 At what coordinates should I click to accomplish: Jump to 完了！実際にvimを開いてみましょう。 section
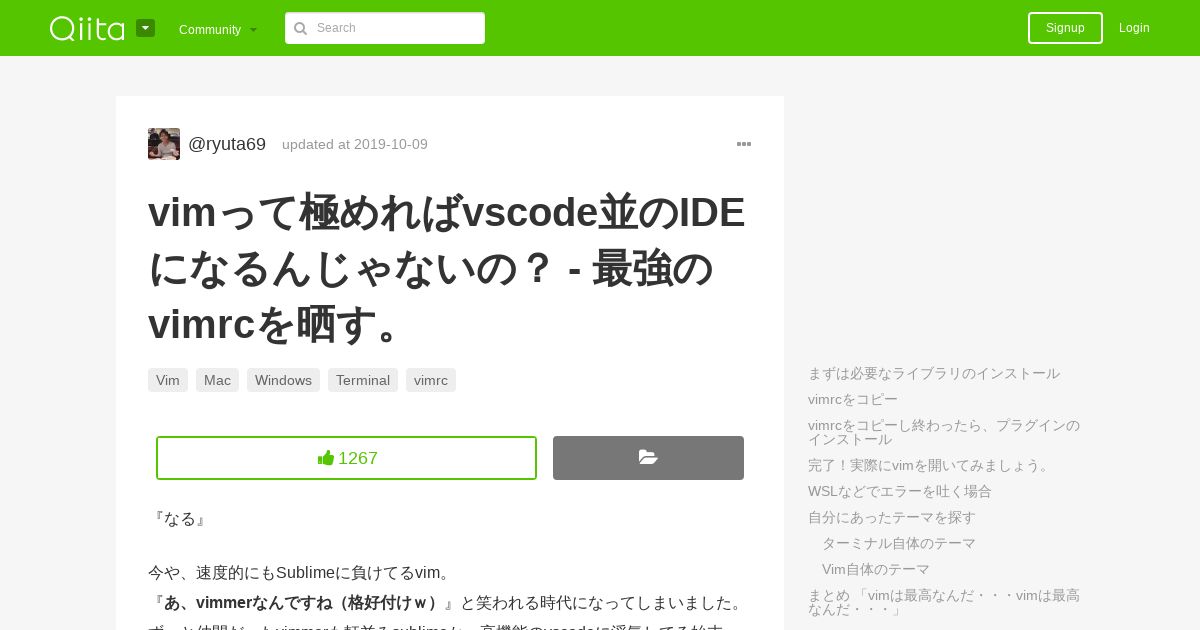point(930,465)
